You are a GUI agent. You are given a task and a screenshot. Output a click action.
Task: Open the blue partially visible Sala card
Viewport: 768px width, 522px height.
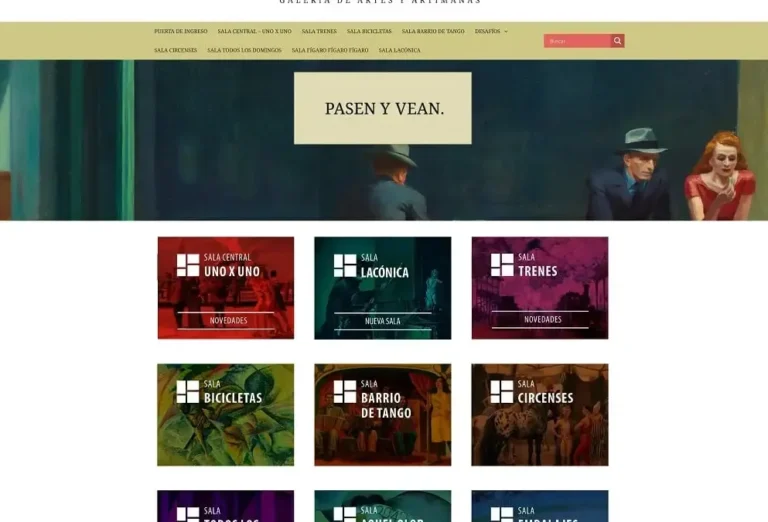pyautogui.click(x=540, y=506)
